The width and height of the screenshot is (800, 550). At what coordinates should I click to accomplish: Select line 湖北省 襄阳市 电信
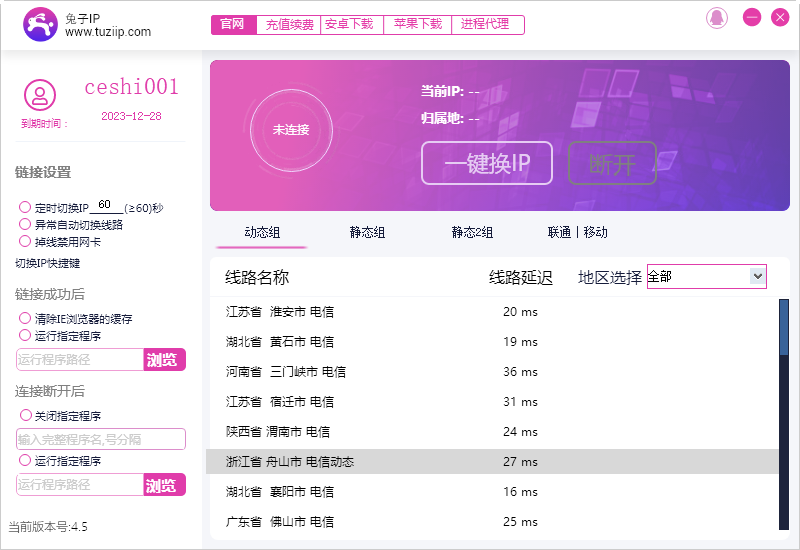(492, 492)
